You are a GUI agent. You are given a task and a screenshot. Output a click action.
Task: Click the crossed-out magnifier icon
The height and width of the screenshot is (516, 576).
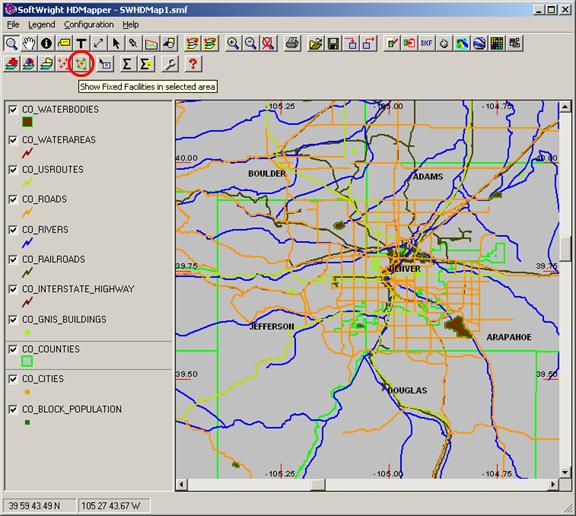[x=268, y=44]
